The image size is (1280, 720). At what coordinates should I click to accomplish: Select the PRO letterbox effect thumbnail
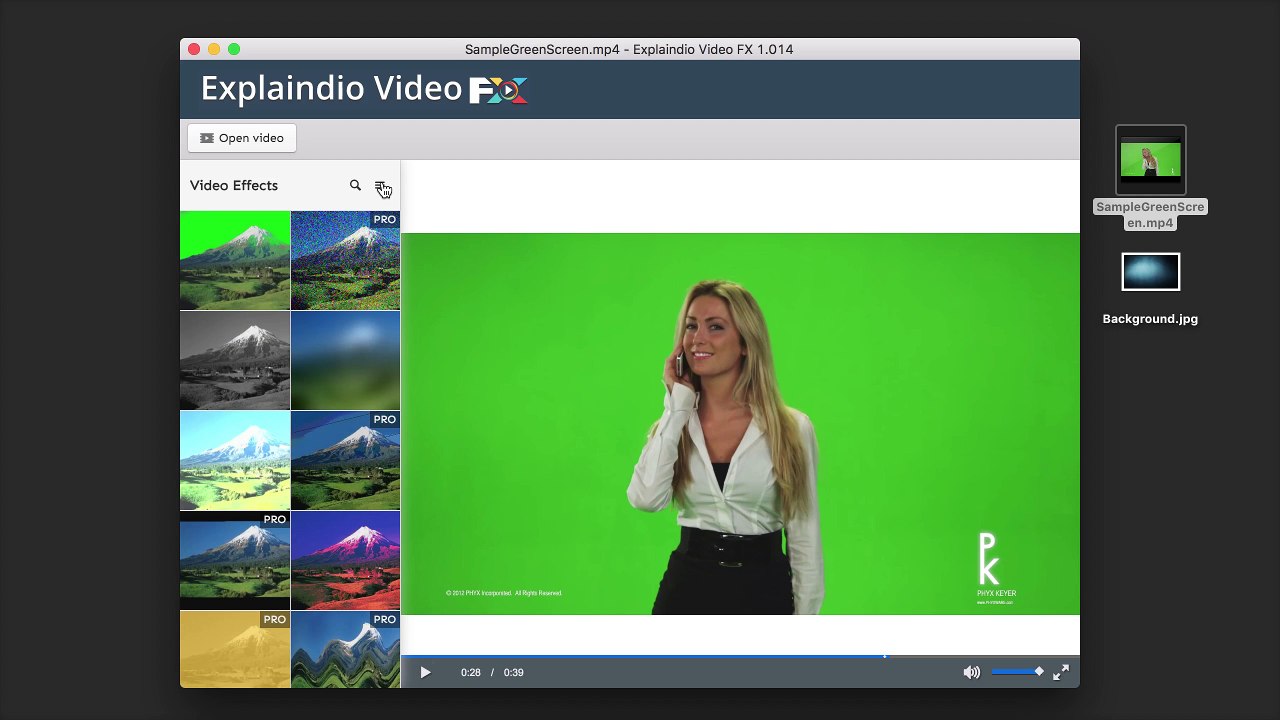[235, 560]
